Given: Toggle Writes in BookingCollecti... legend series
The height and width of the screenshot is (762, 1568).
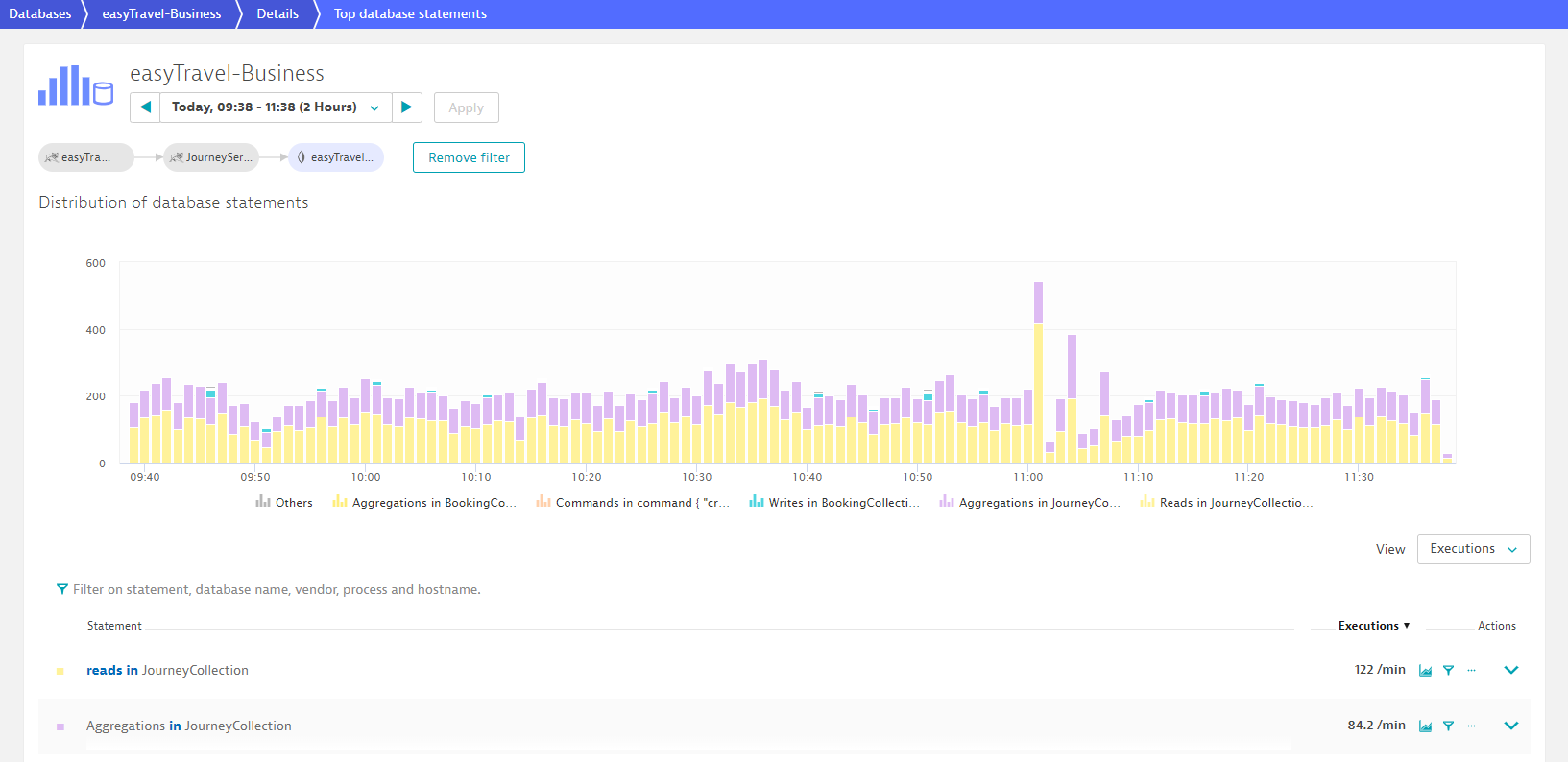Looking at the screenshot, I should click(x=834, y=502).
